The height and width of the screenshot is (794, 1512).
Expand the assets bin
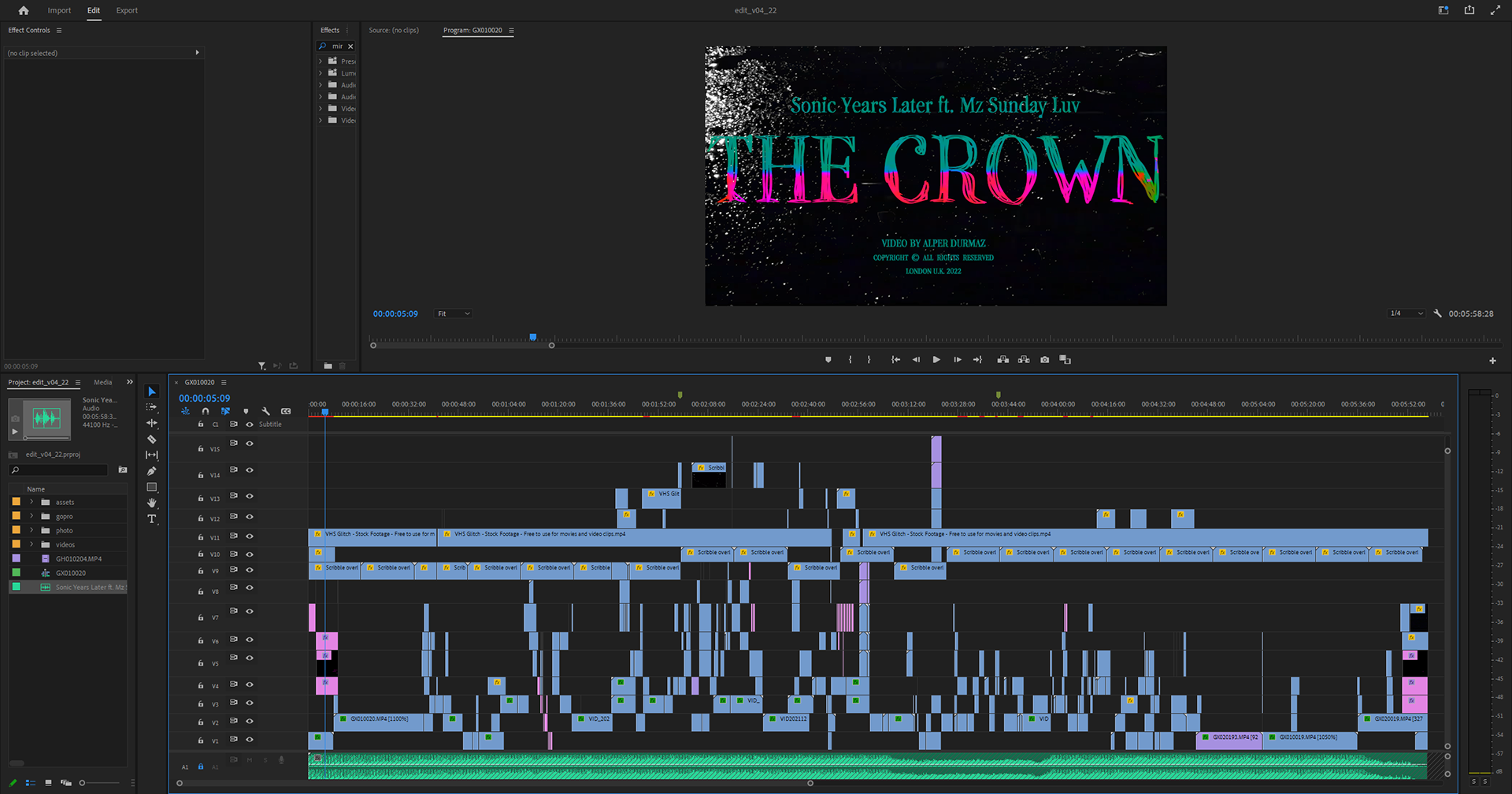tap(31, 502)
